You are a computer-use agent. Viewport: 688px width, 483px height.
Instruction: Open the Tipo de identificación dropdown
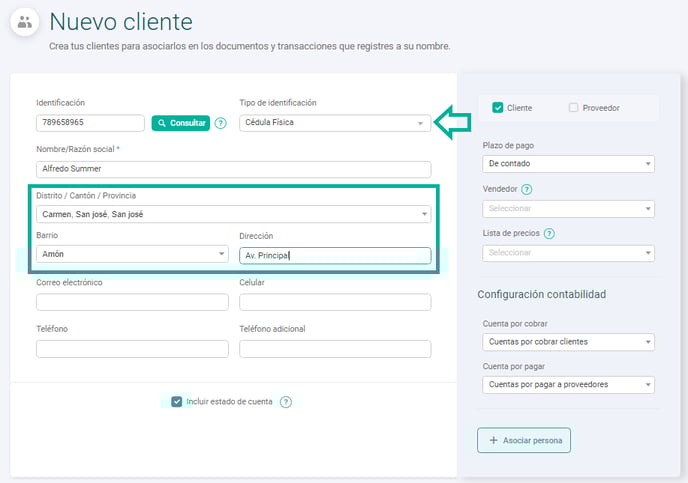click(x=335, y=123)
